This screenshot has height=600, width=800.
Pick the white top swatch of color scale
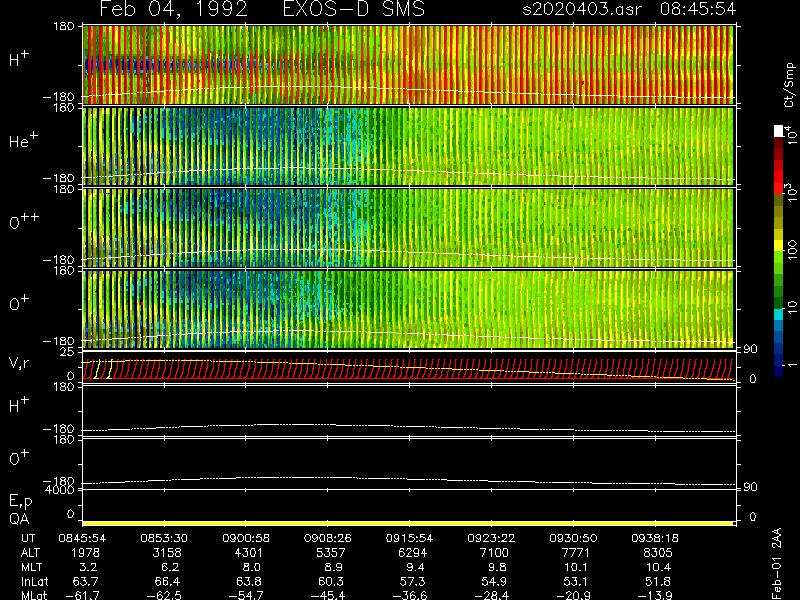779,131
